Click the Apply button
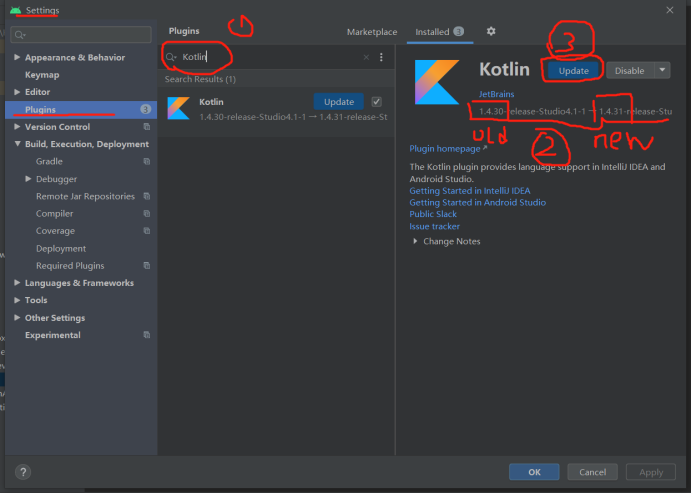 [651, 472]
